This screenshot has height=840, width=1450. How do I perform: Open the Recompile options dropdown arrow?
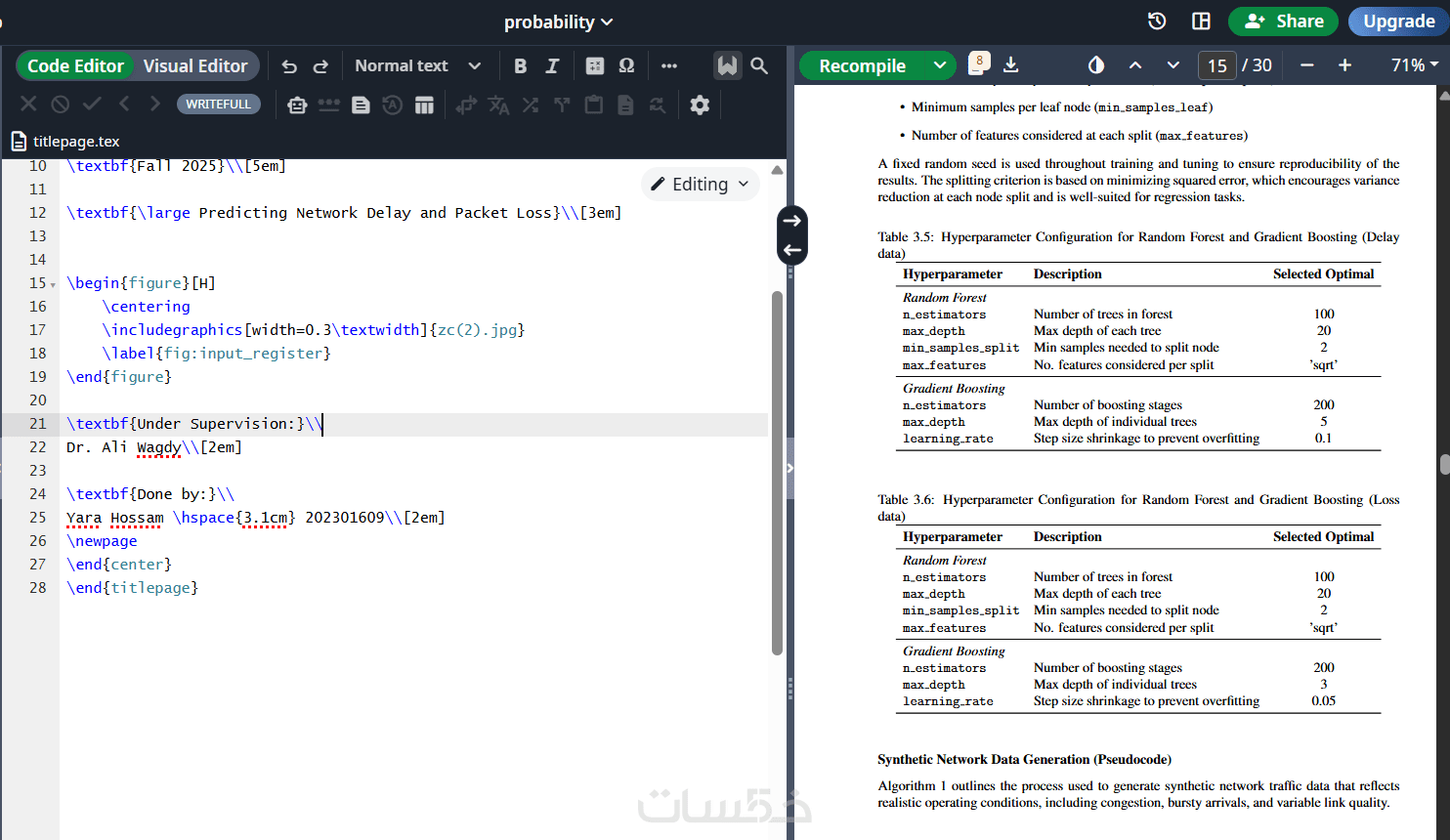940,65
